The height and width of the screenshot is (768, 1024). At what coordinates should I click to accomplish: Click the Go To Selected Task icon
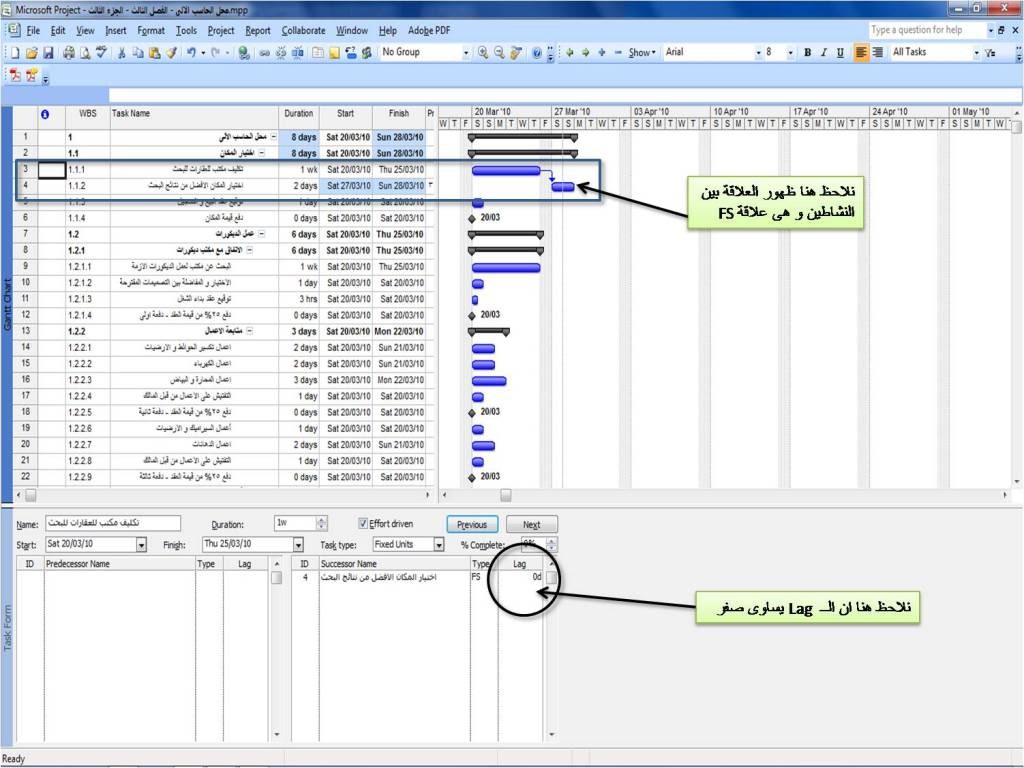point(516,53)
